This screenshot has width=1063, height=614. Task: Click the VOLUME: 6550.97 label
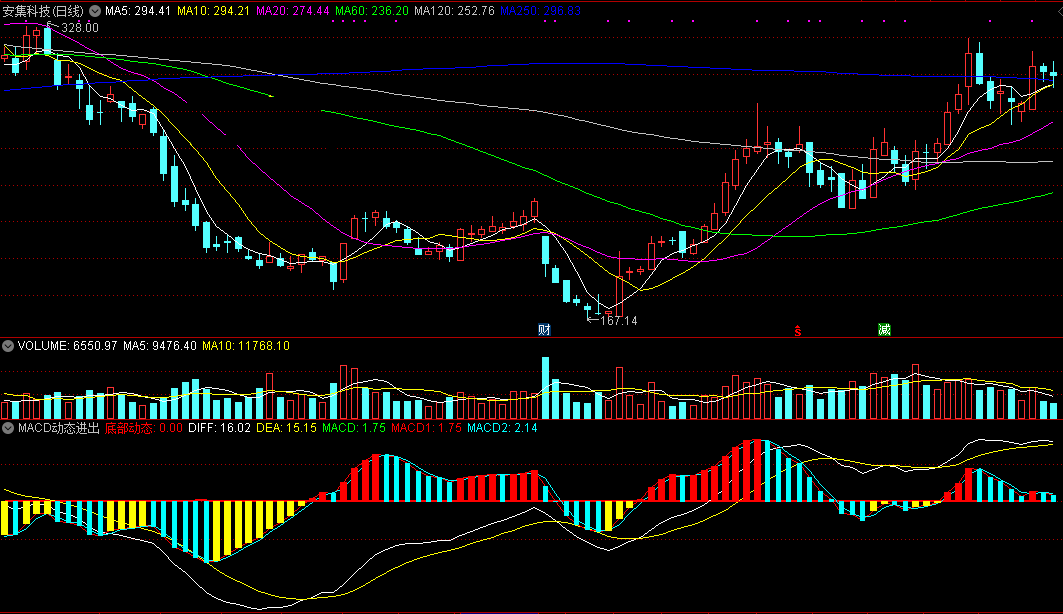click(67, 346)
